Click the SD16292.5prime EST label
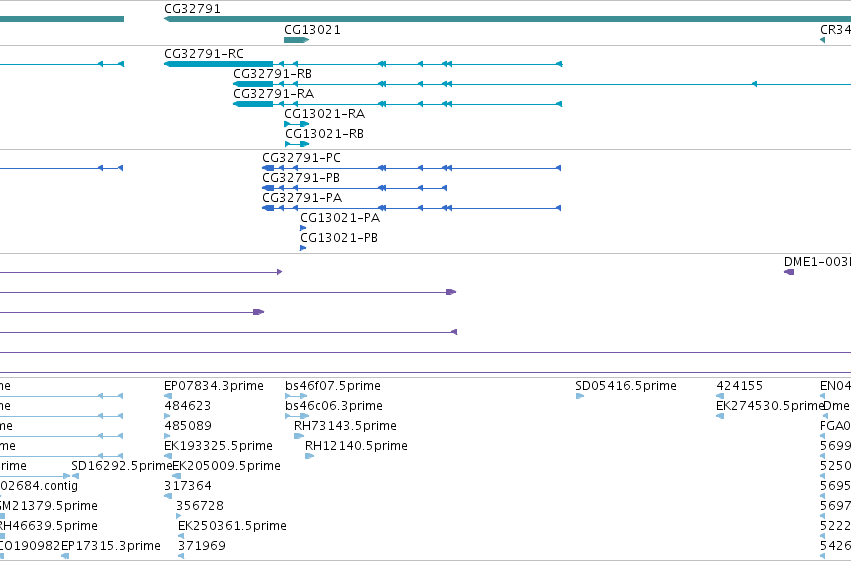This screenshot has height=561, width=851. [122, 466]
